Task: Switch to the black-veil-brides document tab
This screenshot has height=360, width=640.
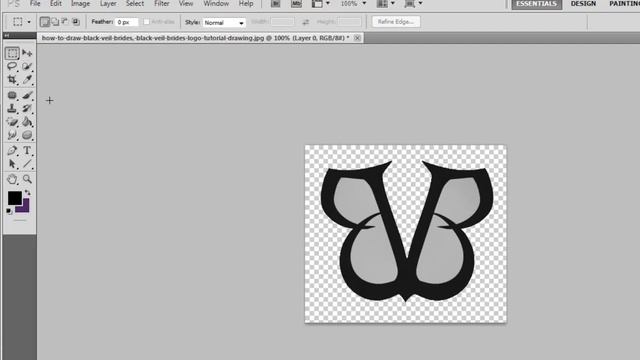Action: tap(195, 38)
